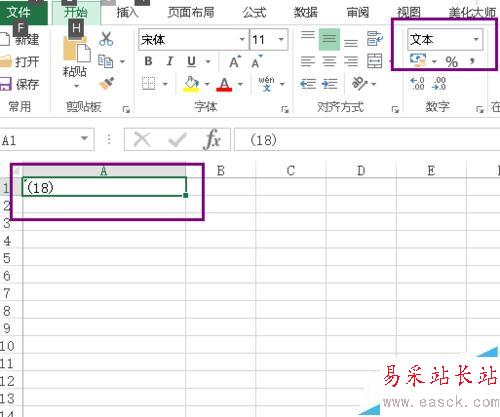Decrease indent icon

pos(308,84)
